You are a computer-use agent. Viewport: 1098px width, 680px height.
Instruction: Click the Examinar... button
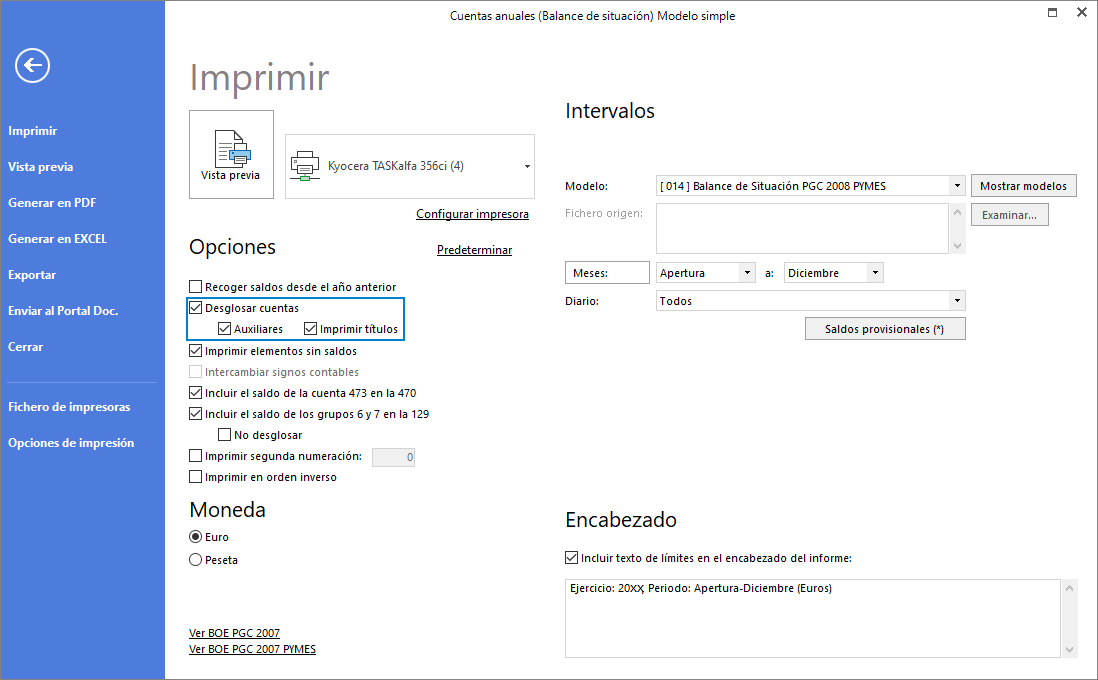coord(1009,215)
